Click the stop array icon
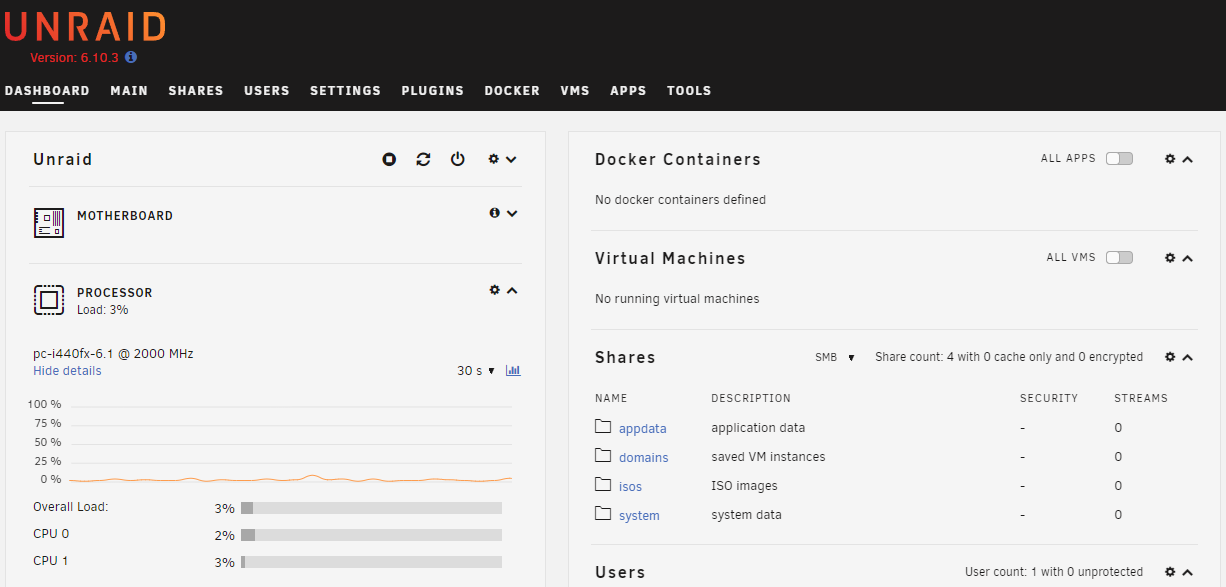The height and width of the screenshot is (587, 1226). point(389,159)
